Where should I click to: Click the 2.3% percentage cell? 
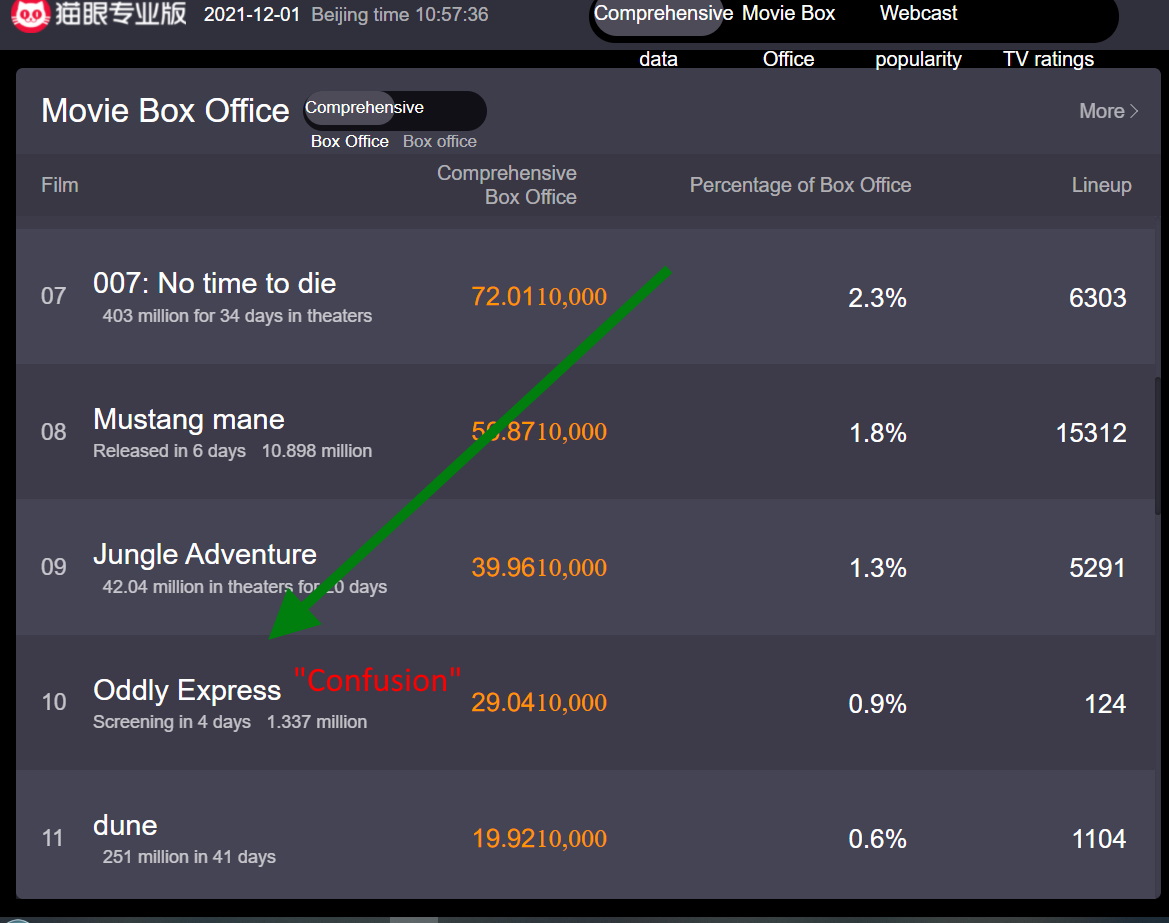coord(877,298)
